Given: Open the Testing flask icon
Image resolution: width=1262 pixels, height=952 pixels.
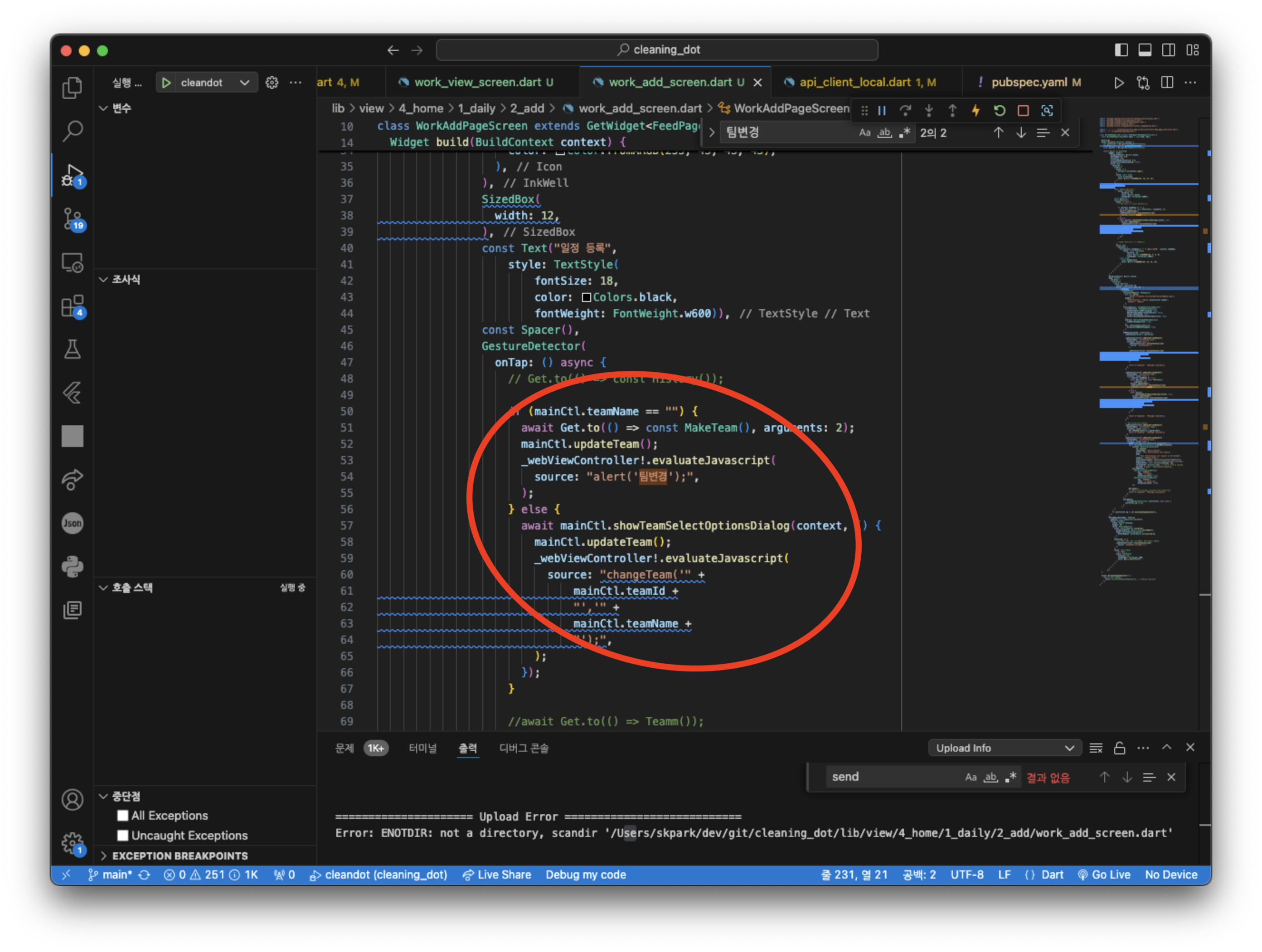Looking at the screenshot, I should (x=73, y=349).
